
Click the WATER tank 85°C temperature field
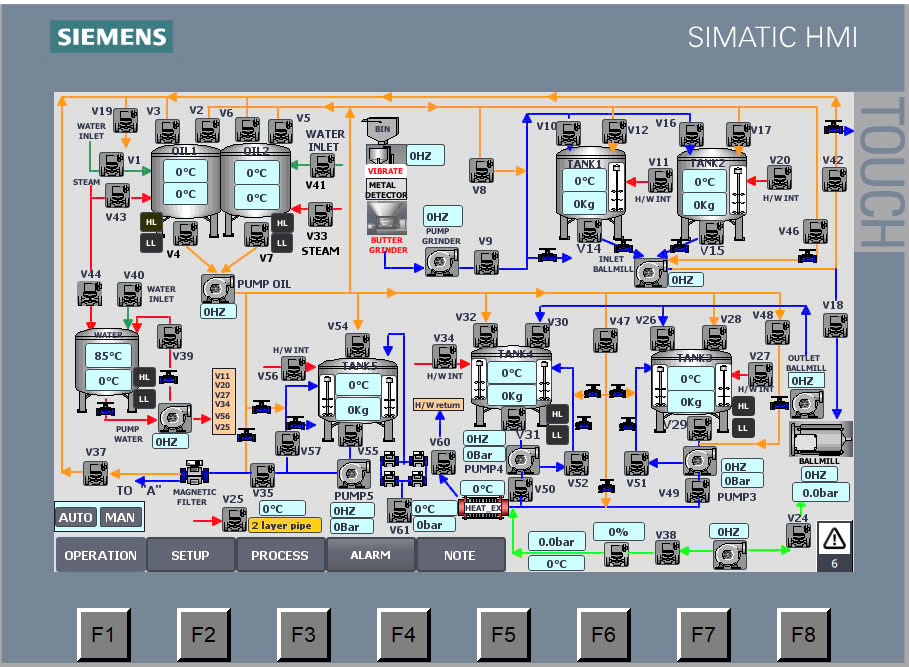tap(108, 355)
